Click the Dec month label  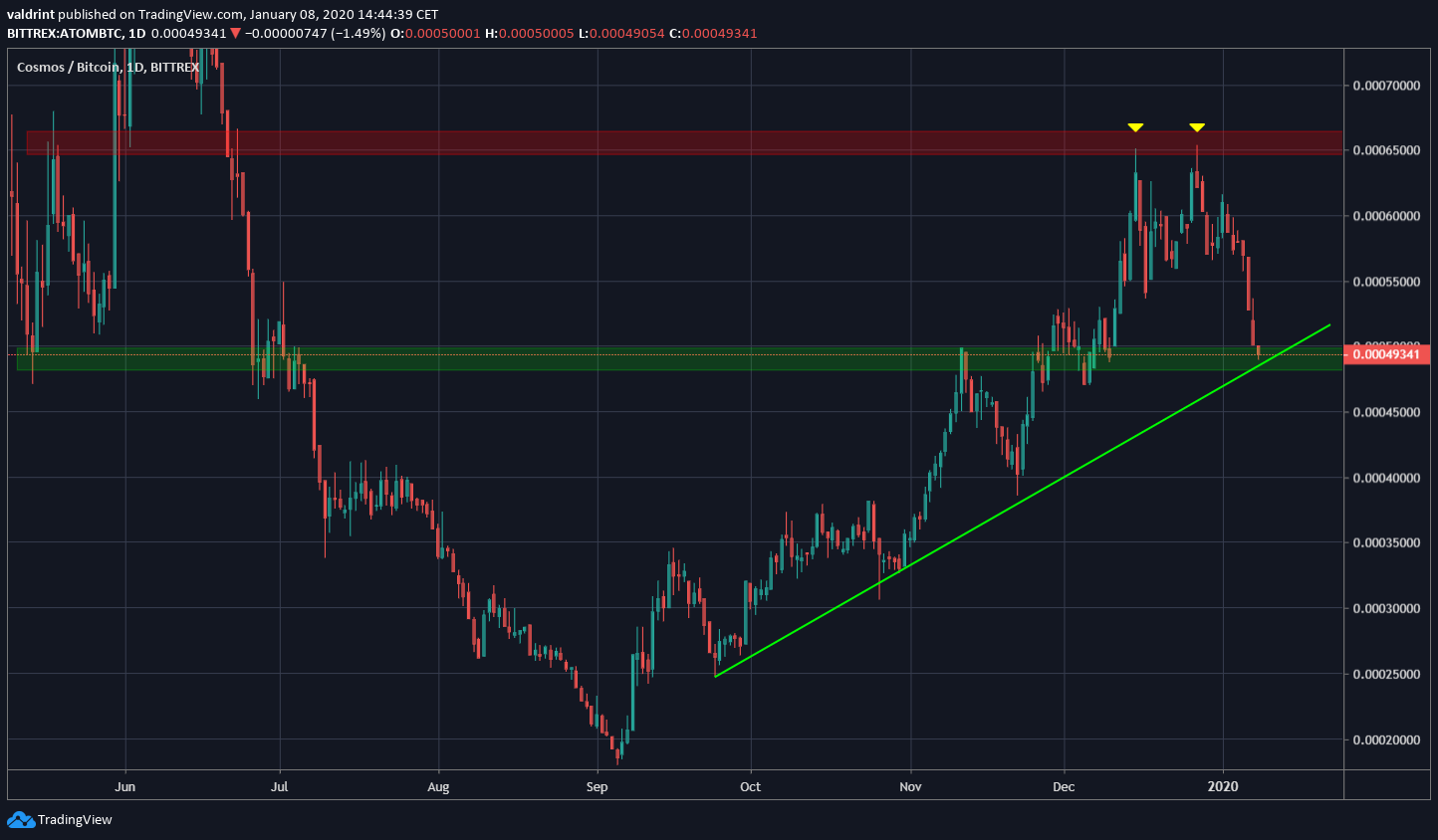tap(1063, 786)
